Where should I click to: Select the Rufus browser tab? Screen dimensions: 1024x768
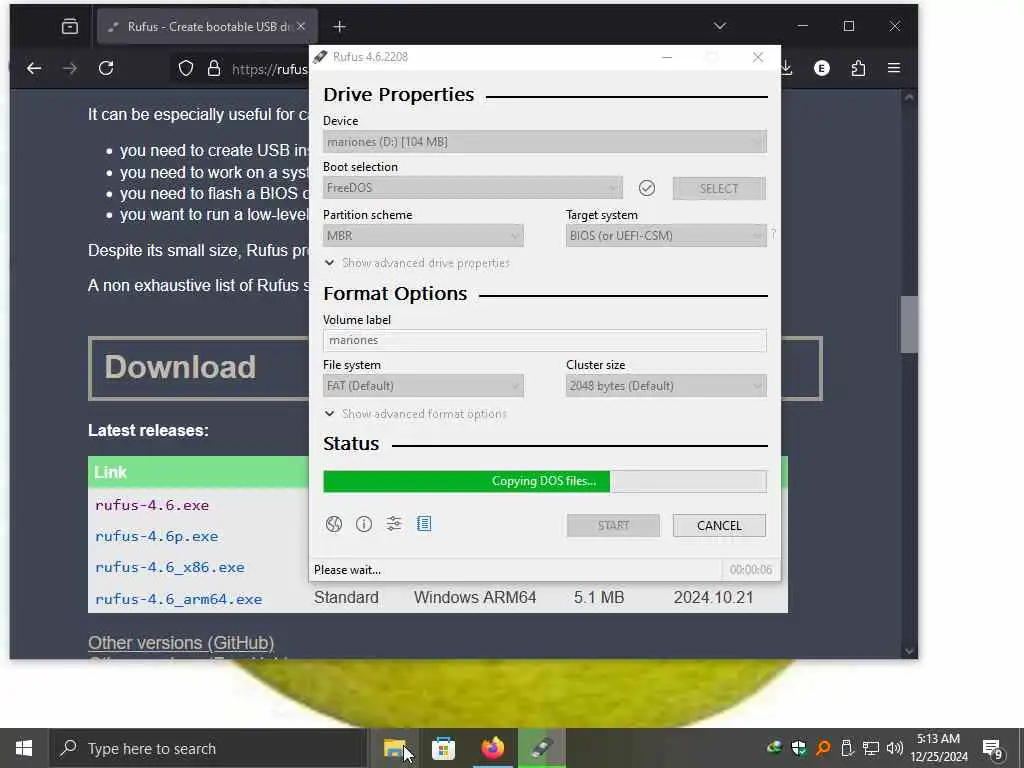point(208,27)
